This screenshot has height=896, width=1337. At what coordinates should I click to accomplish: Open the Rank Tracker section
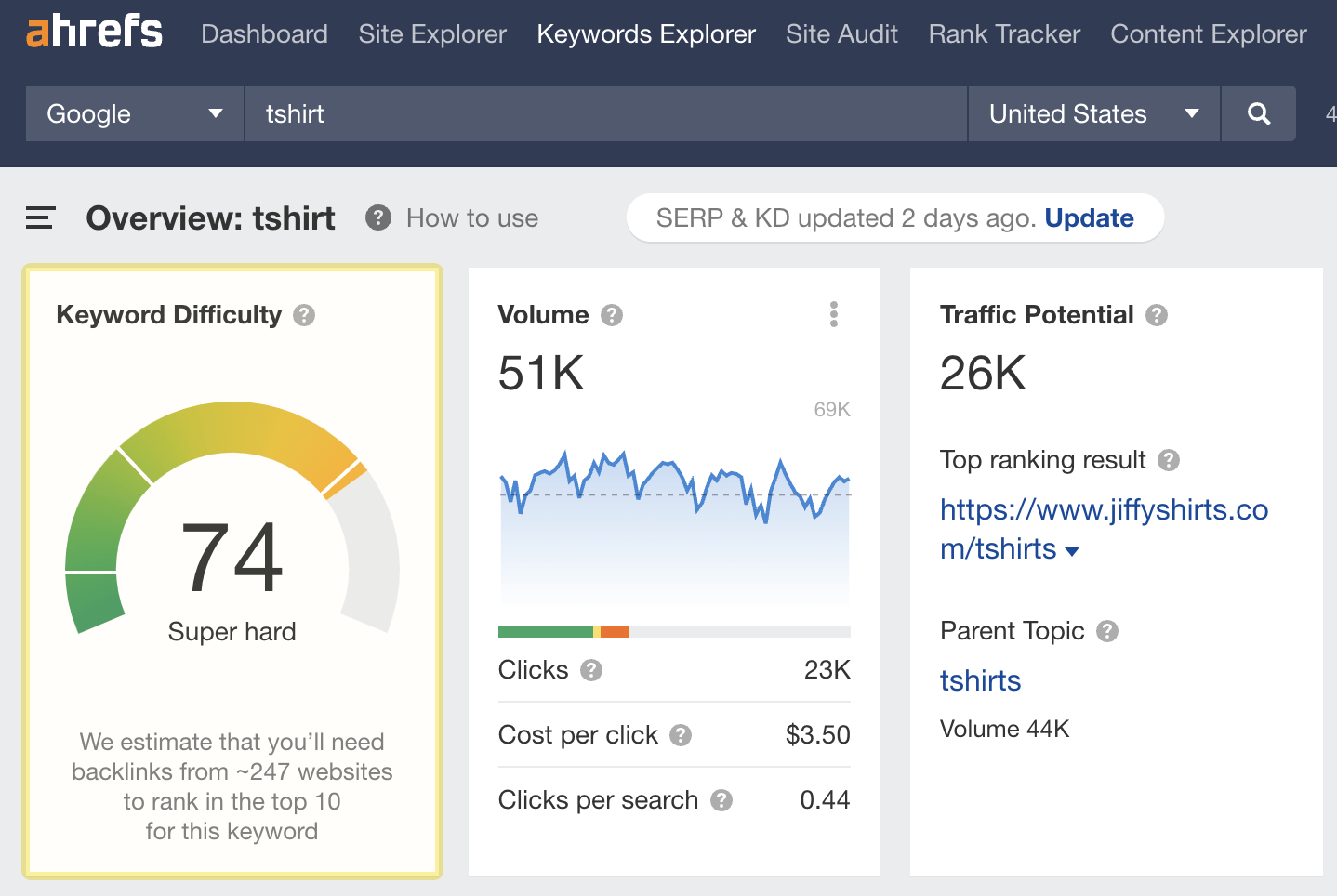pos(1003,33)
